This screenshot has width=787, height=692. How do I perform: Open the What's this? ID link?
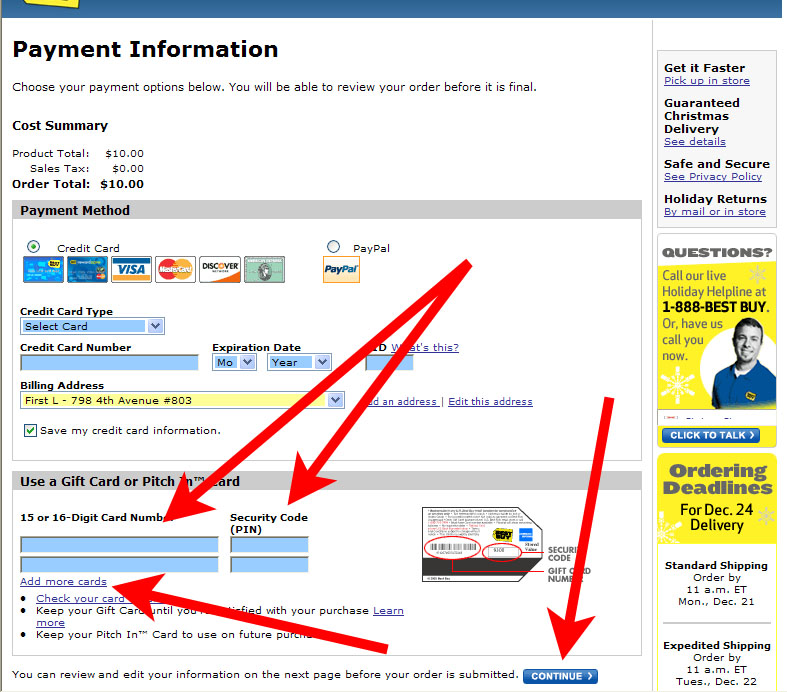tap(425, 347)
